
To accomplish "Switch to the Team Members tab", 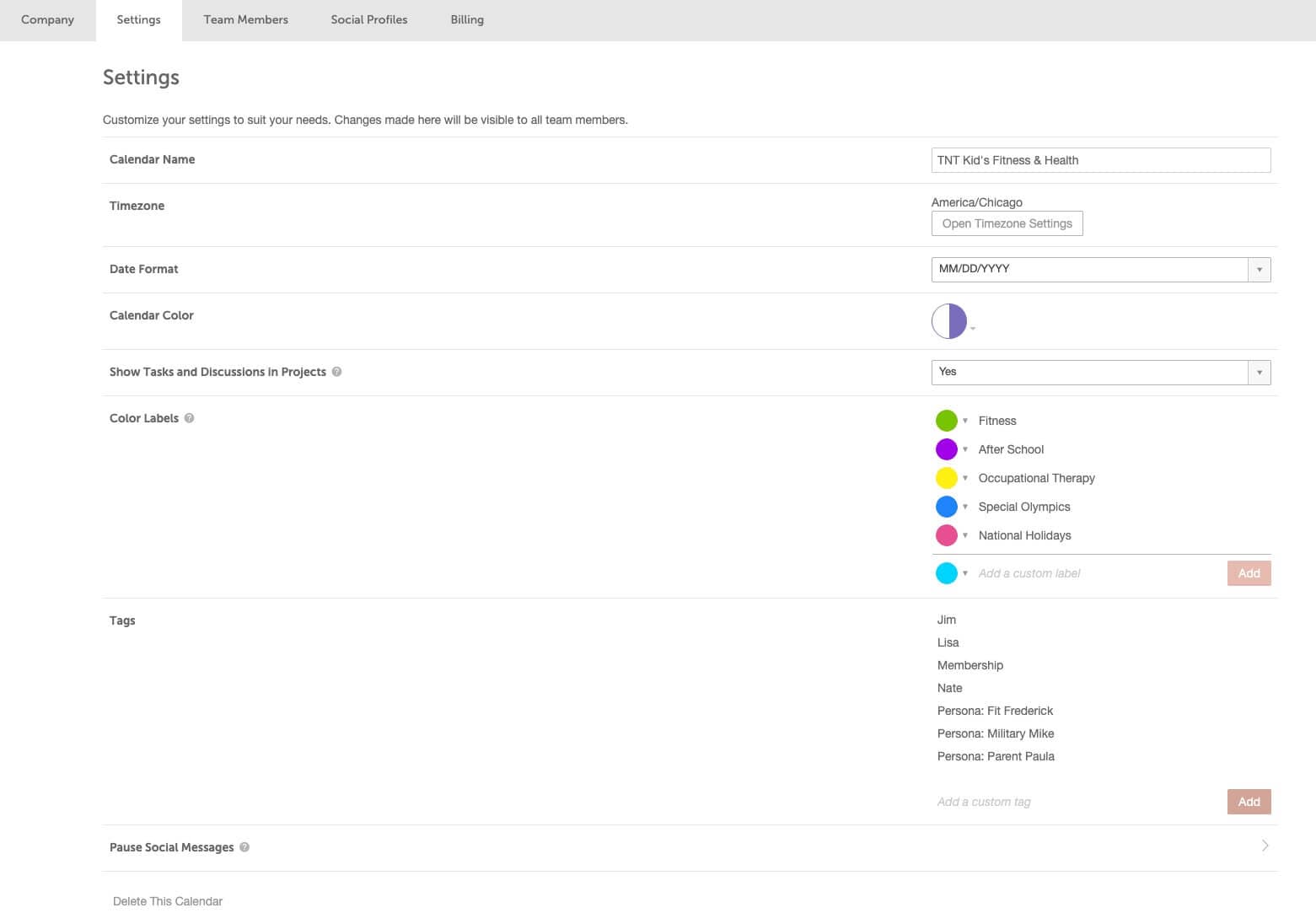I will tap(245, 19).
